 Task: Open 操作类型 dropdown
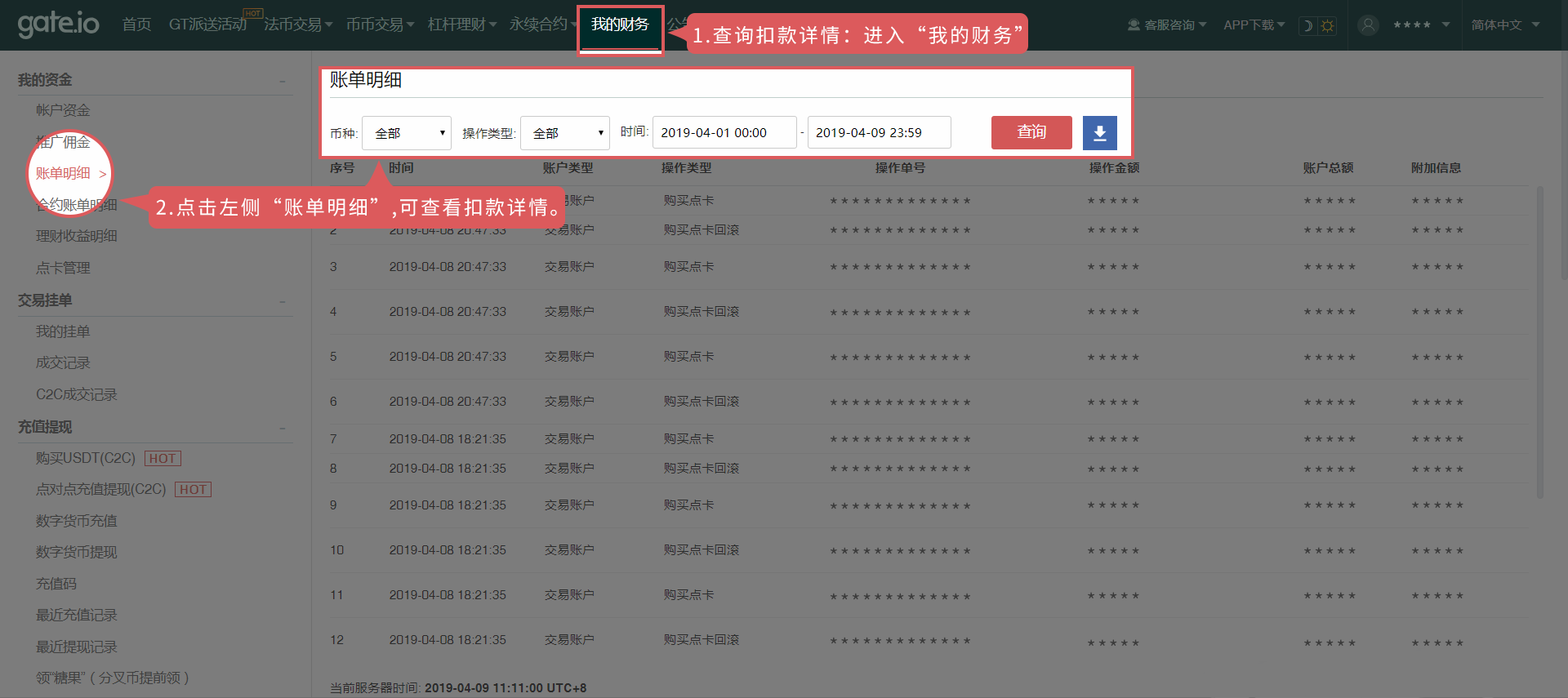click(565, 133)
